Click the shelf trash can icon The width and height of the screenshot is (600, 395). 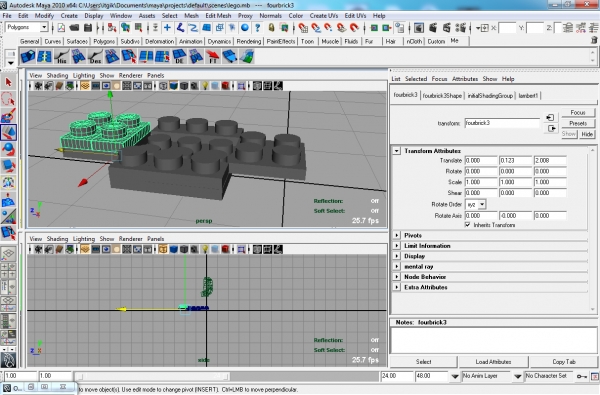(593, 40)
